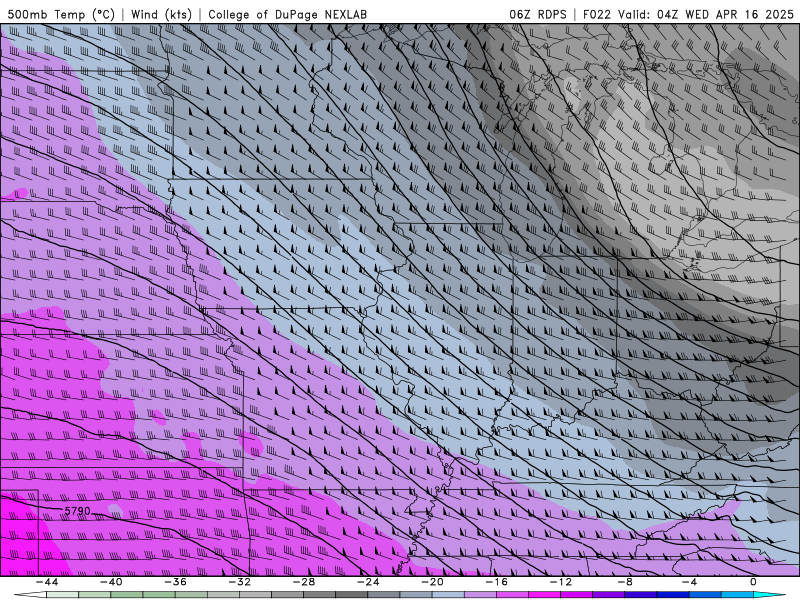
Task: Click the 'F022 Valid: 04Z WED APR 16 2025' text
Action: pos(688,14)
